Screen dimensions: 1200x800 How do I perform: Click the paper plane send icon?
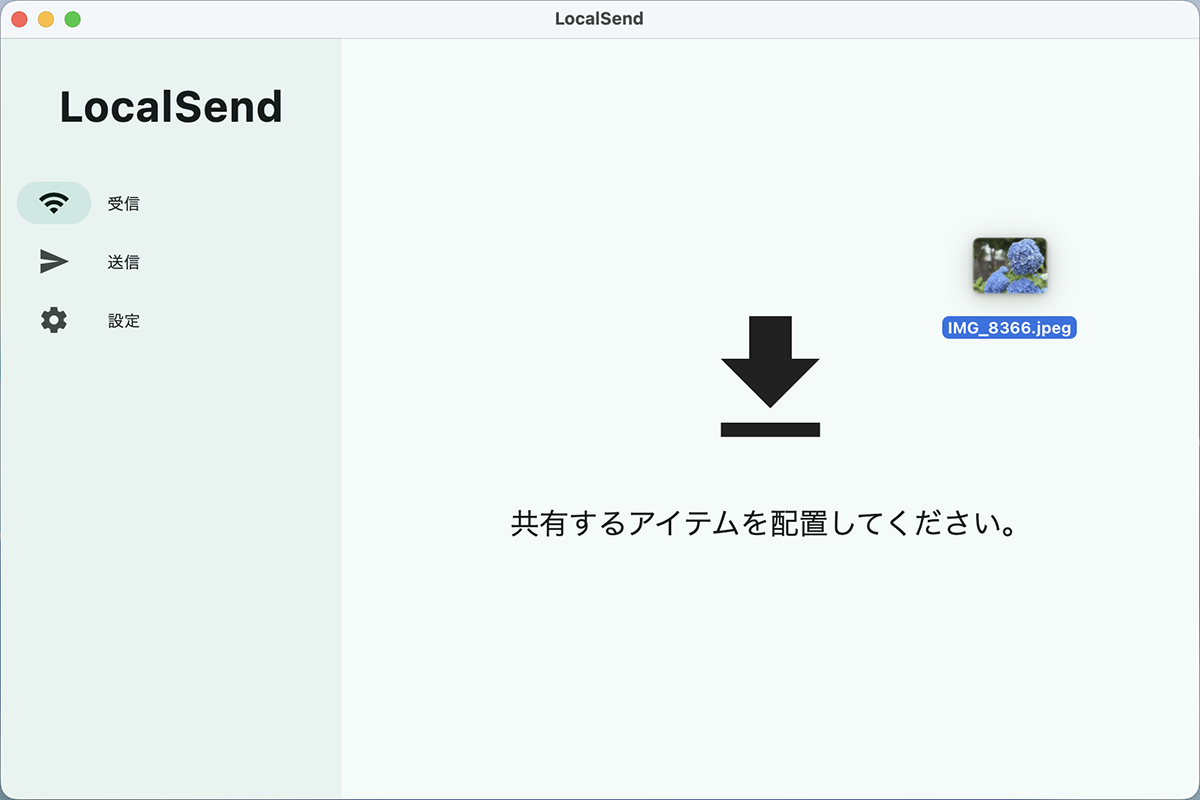(x=54, y=262)
